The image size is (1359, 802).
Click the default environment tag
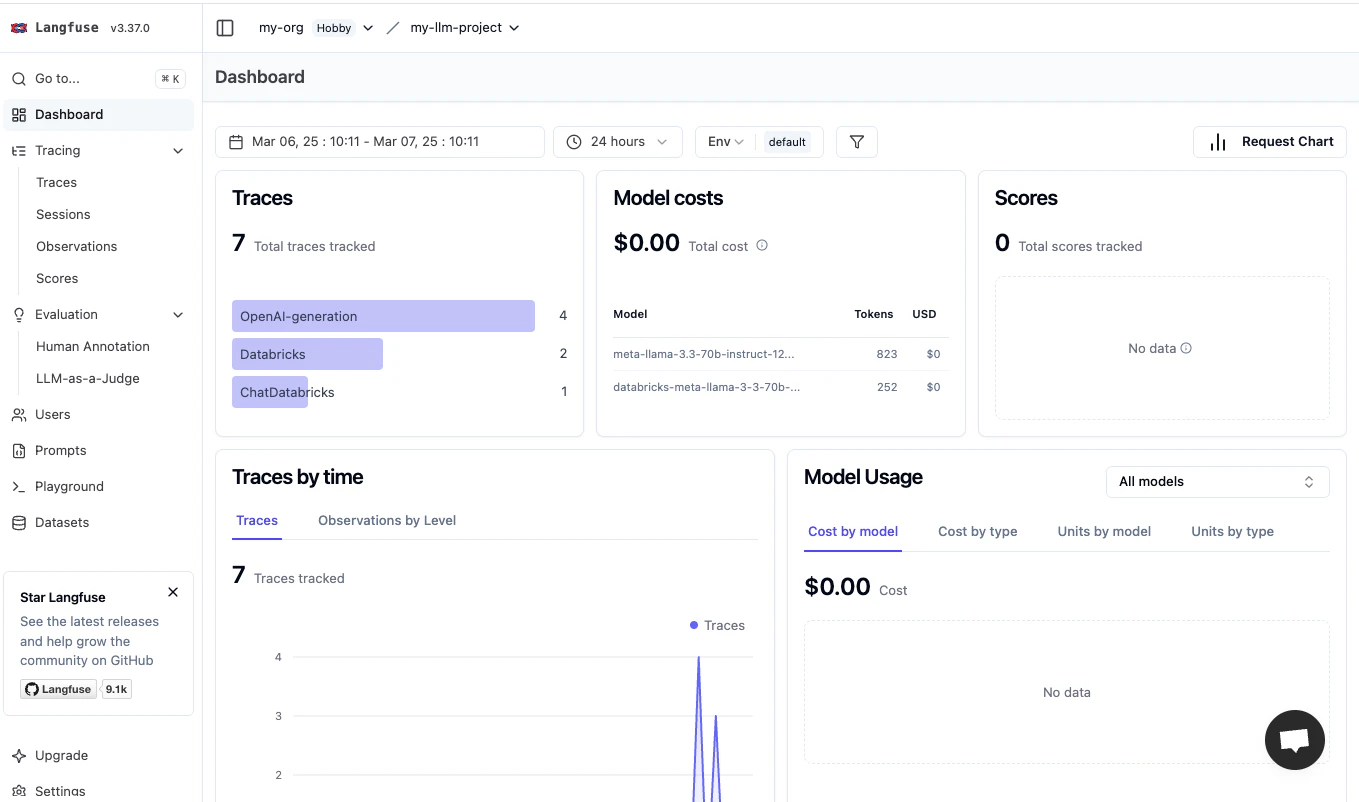(x=787, y=142)
